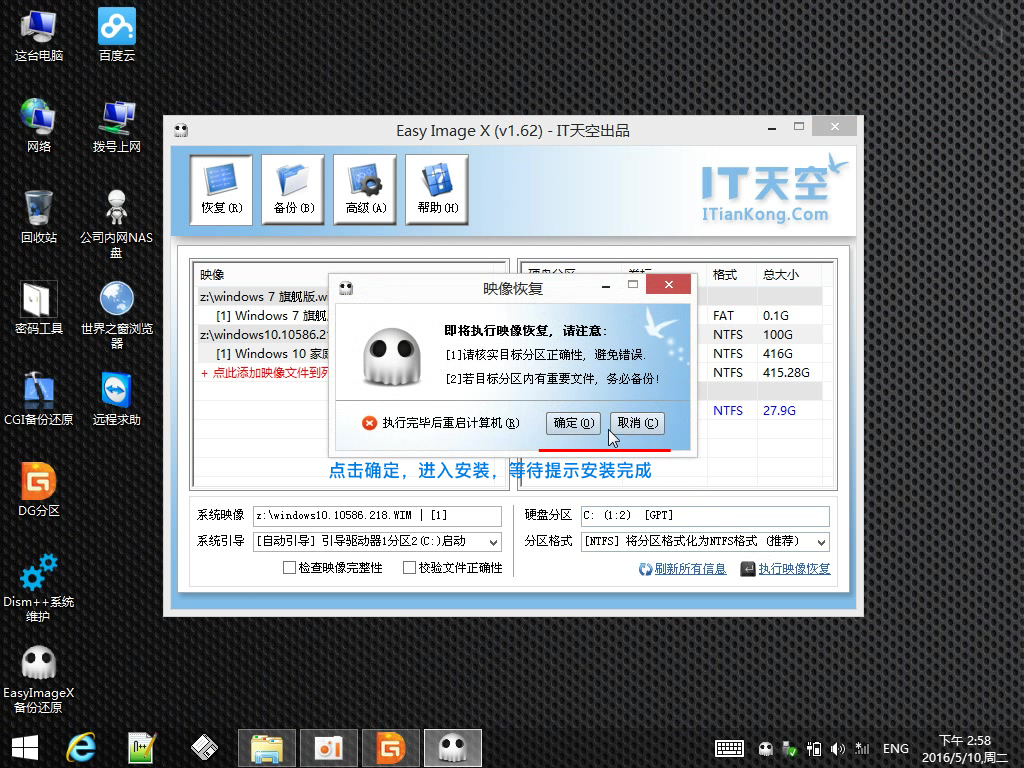Minimize the 映像恢复 dialog

pyautogui.click(x=606, y=286)
